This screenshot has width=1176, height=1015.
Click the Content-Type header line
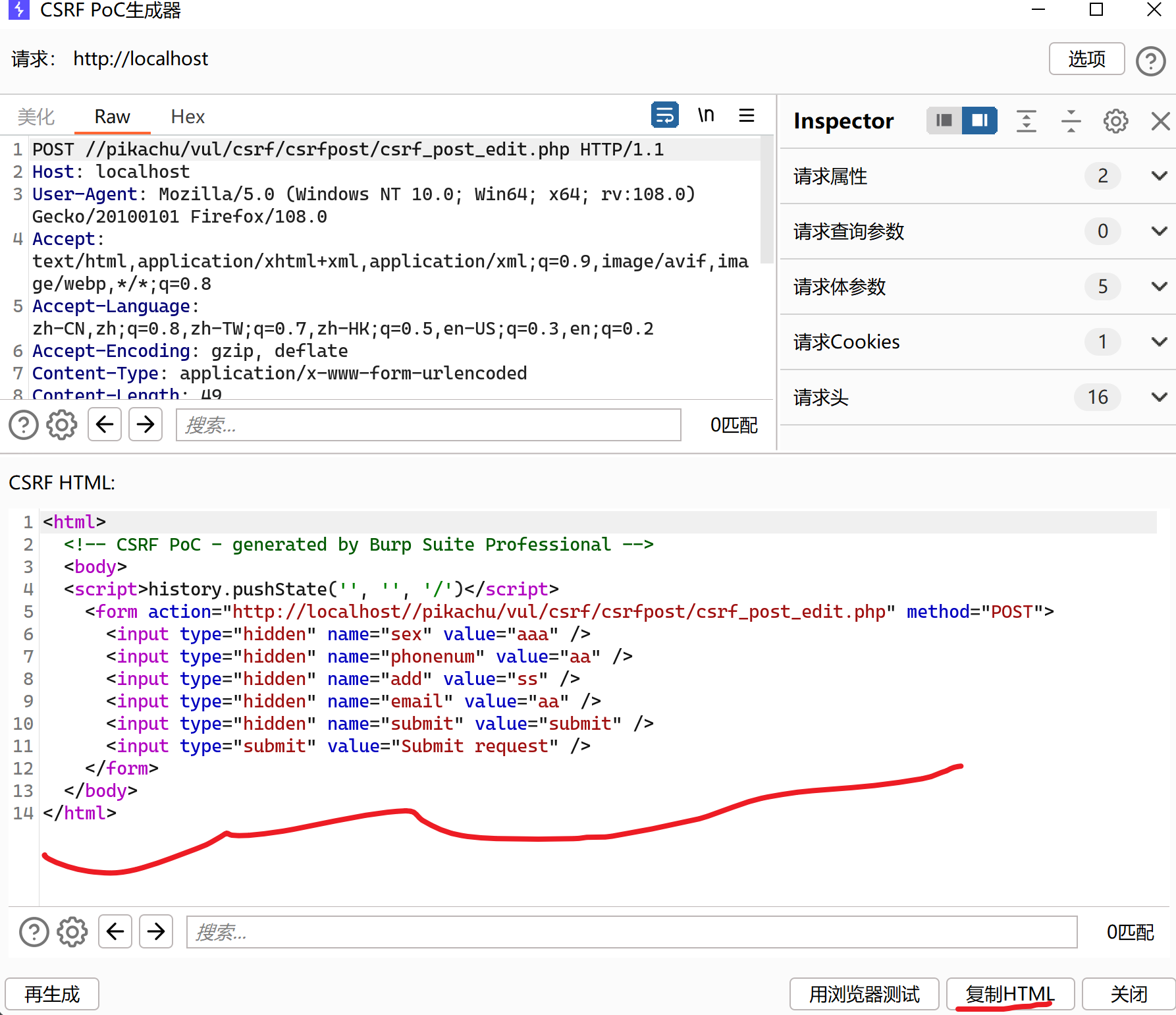coord(280,373)
